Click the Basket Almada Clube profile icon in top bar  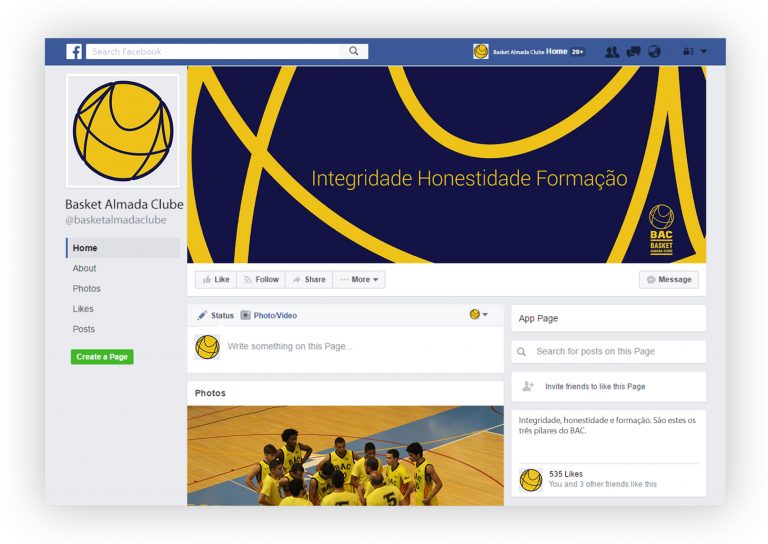coord(480,51)
